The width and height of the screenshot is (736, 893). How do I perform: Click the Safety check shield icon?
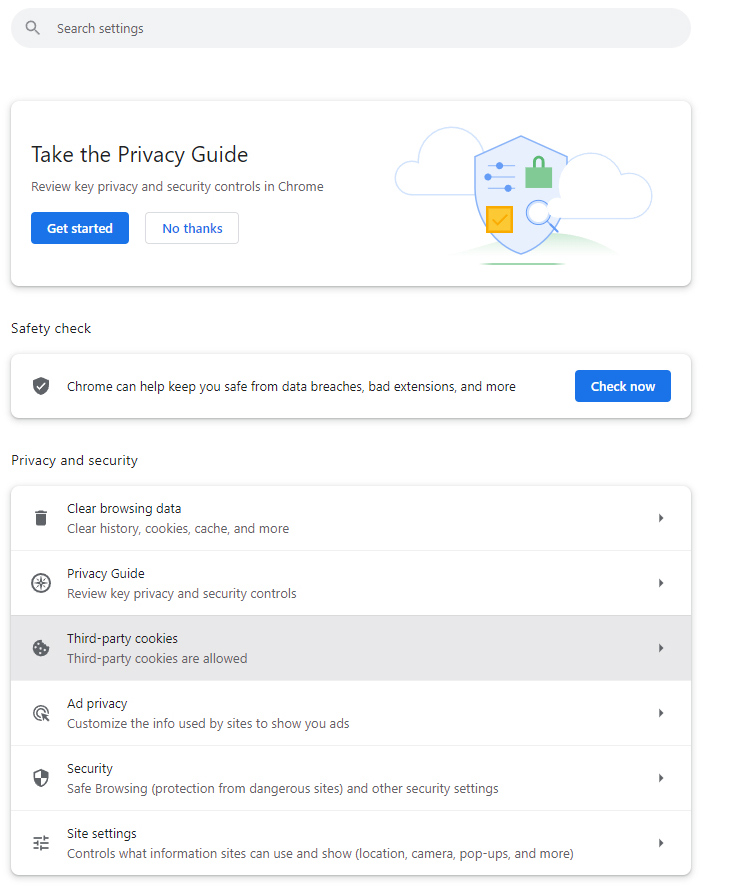[x=40, y=386]
